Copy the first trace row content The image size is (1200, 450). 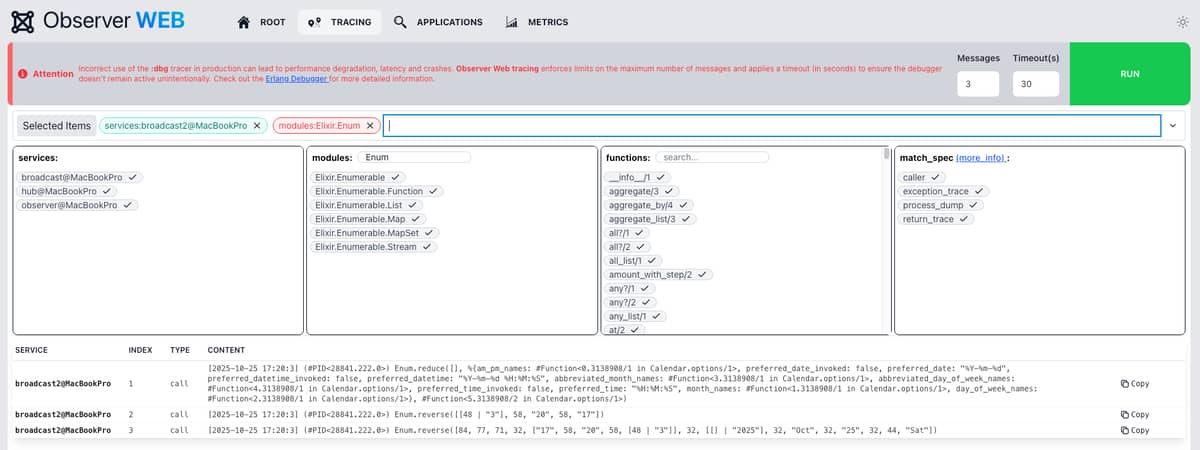1135,383
